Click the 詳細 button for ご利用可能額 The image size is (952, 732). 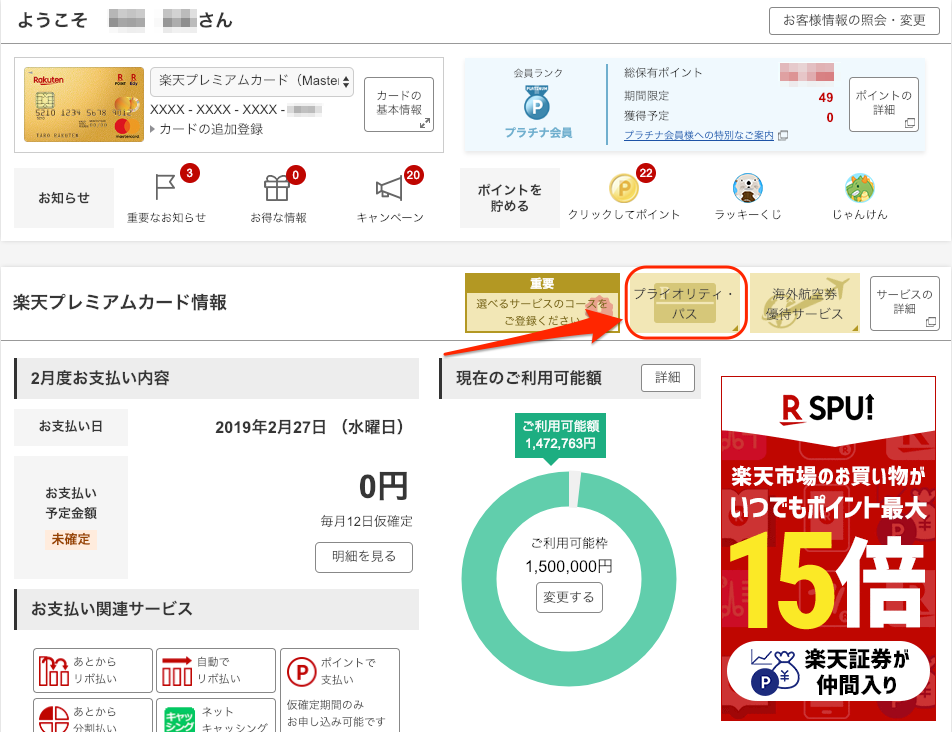pos(668,378)
